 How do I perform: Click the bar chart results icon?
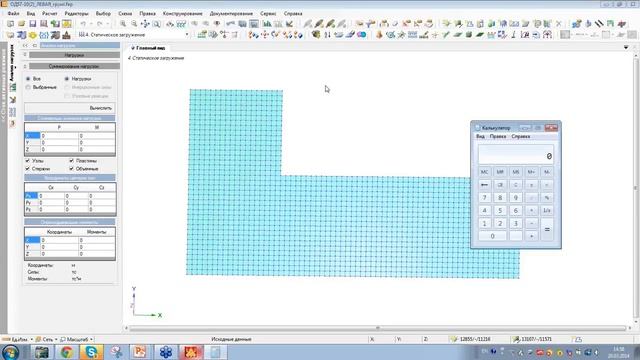tap(267, 24)
